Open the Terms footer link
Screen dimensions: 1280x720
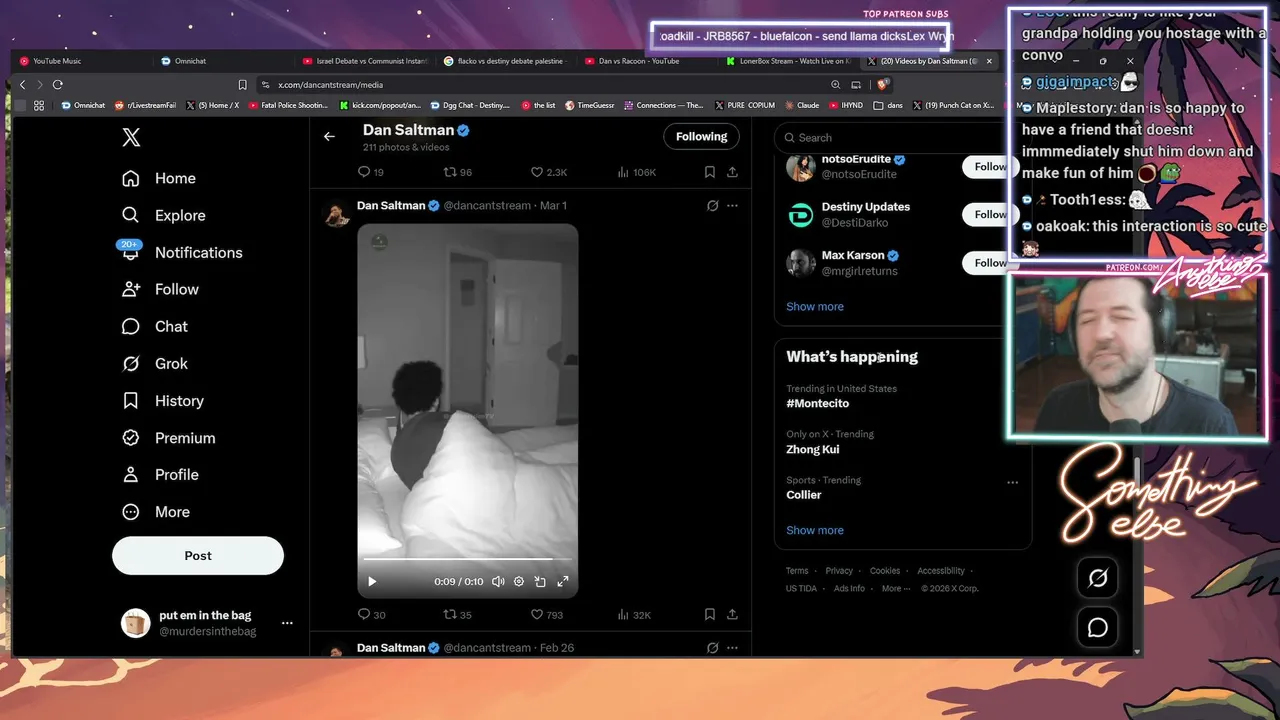coord(797,571)
